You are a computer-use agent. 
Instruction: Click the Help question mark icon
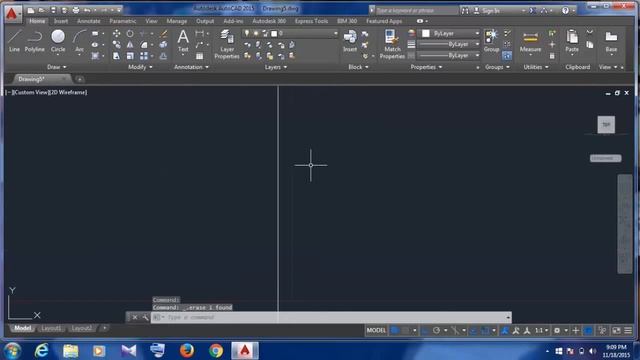coord(565,11)
